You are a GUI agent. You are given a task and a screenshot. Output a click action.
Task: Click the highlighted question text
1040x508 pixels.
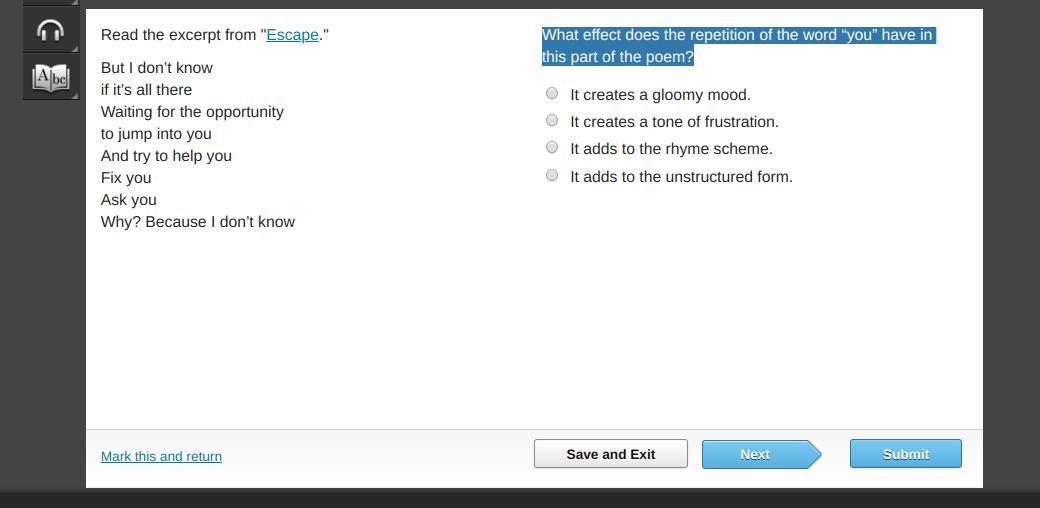(736, 46)
